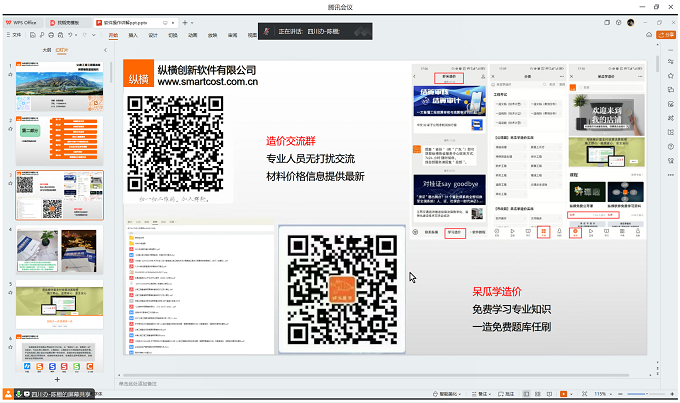Switch to 大纲 outline view tab
The image size is (680, 403).
pos(47,50)
